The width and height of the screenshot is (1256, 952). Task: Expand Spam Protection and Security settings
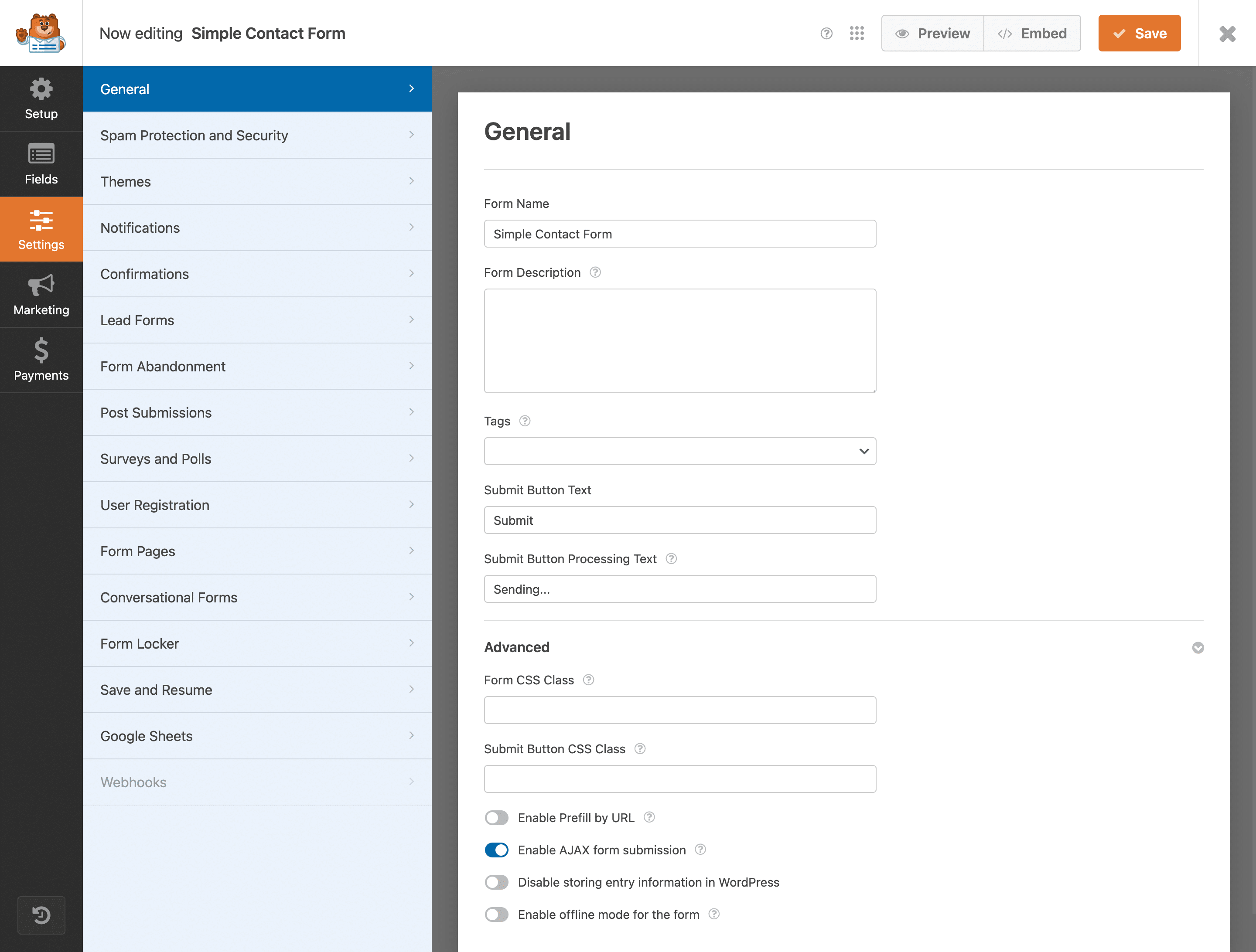tap(256, 135)
